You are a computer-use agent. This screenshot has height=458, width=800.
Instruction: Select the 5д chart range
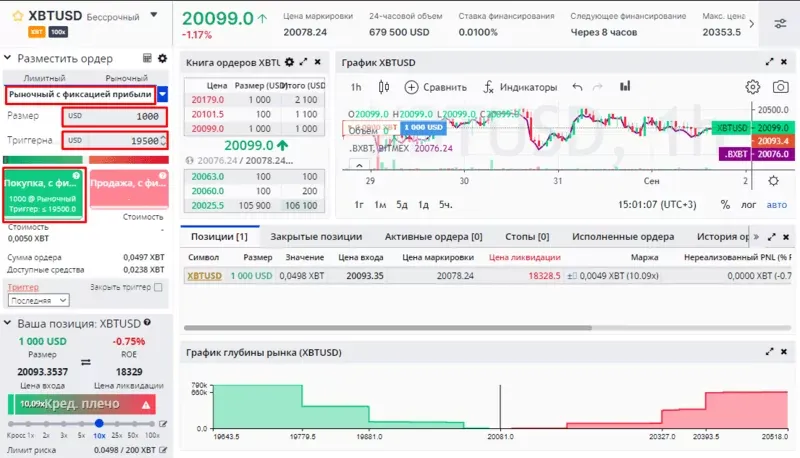(402, 205)
